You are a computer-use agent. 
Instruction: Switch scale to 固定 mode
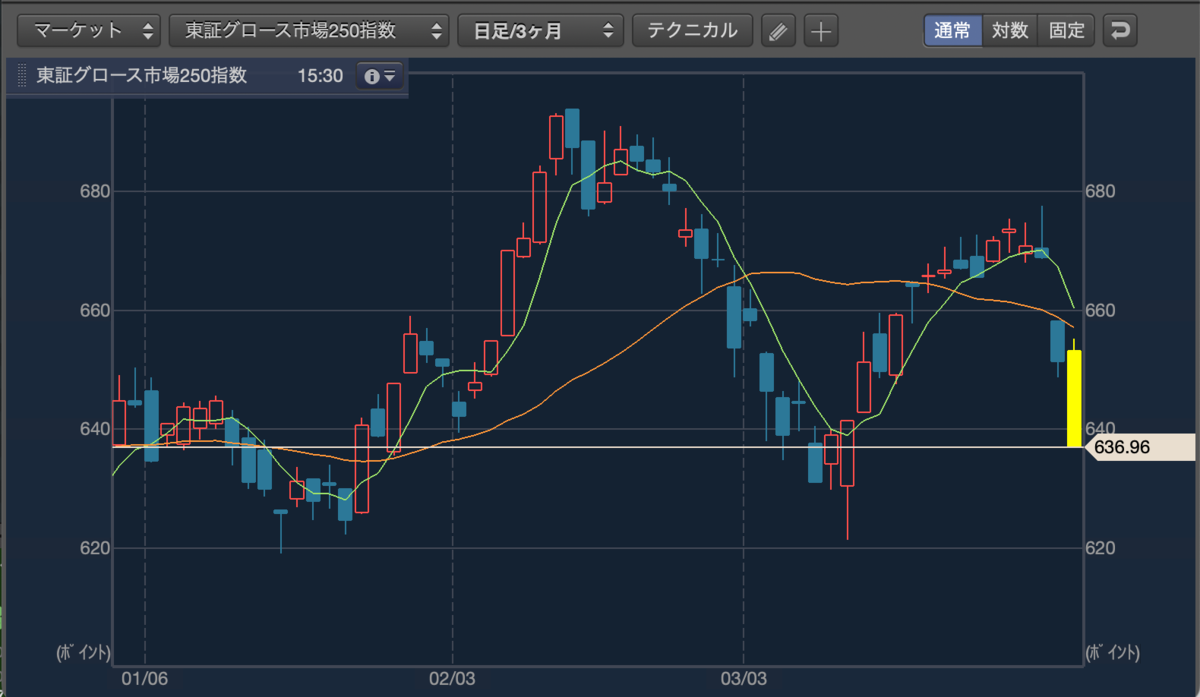click(1067, 30)
